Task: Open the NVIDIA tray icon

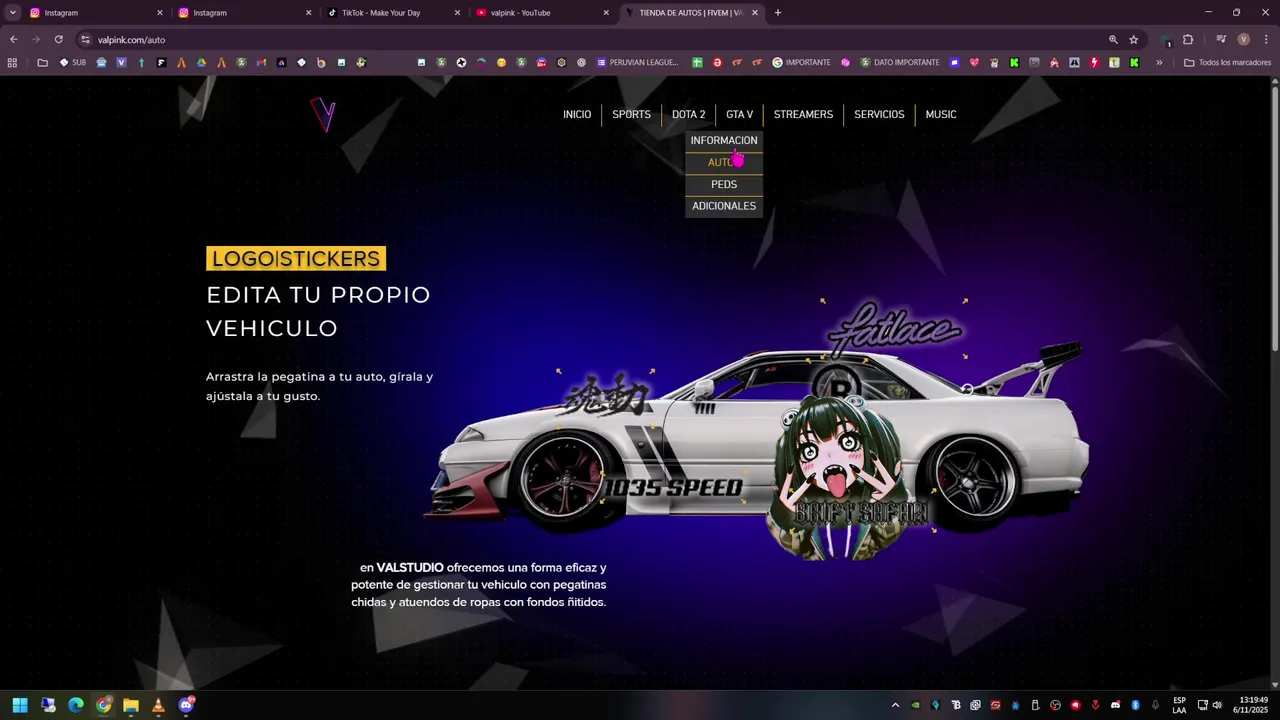Action: coord(916,705)
